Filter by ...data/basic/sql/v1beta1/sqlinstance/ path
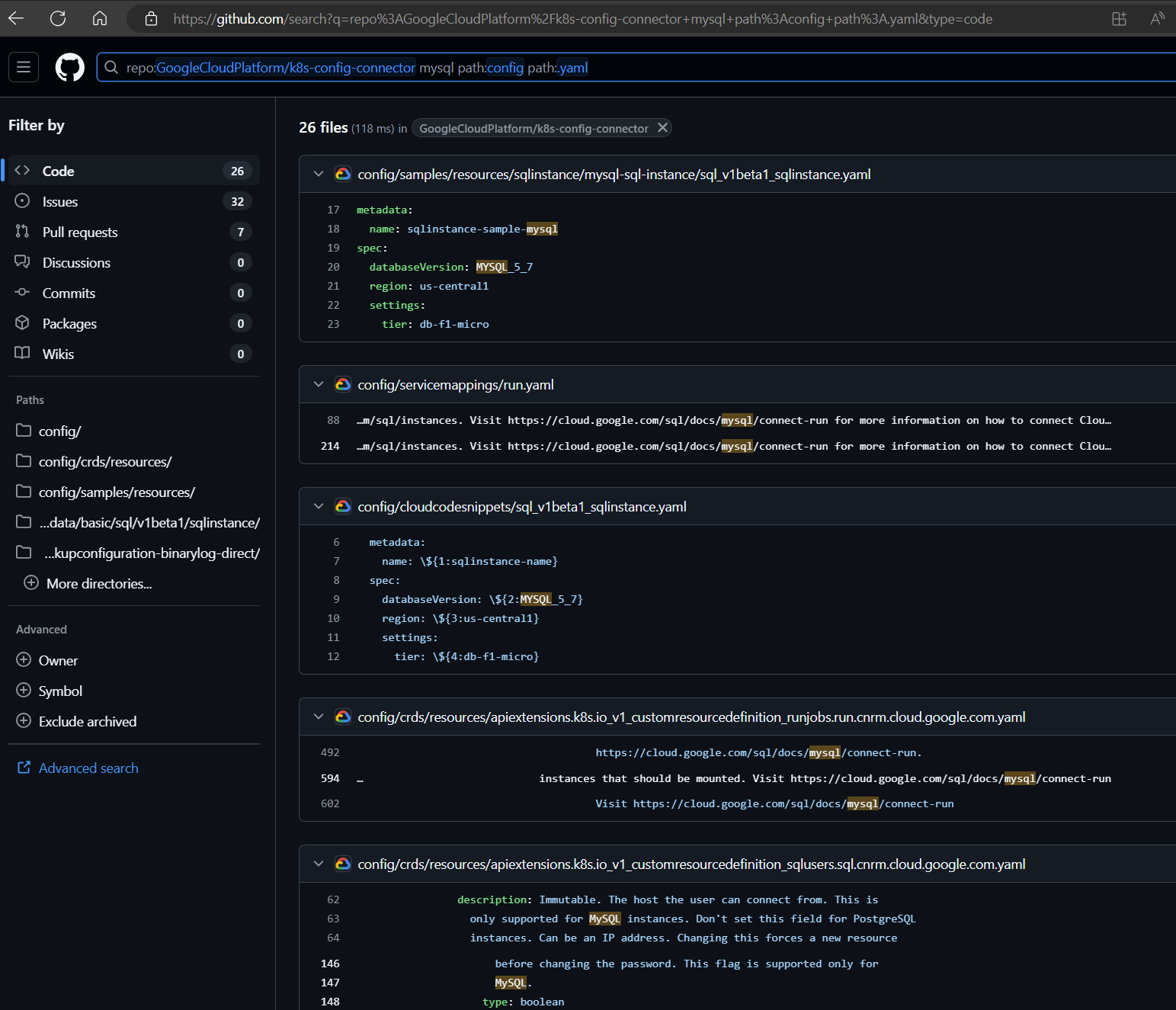This screenshot has height=1010, width=1176. (133, 522)
